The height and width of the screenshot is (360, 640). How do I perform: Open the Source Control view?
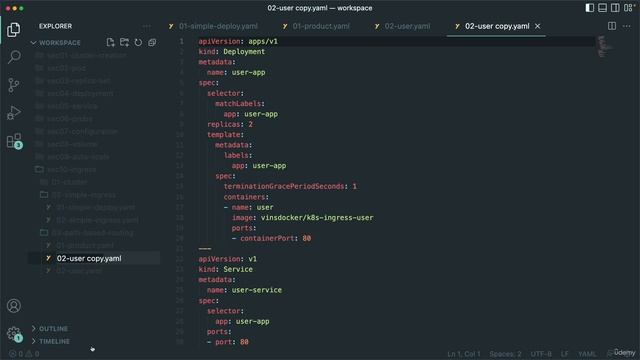[x=13, y=85]
